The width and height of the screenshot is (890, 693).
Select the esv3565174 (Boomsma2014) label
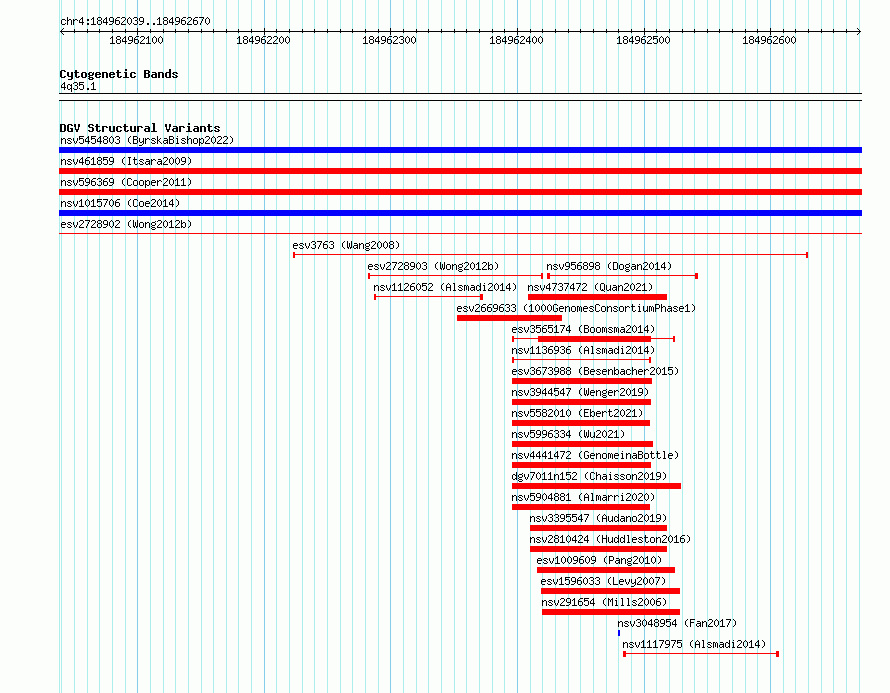tap(583, 329)
